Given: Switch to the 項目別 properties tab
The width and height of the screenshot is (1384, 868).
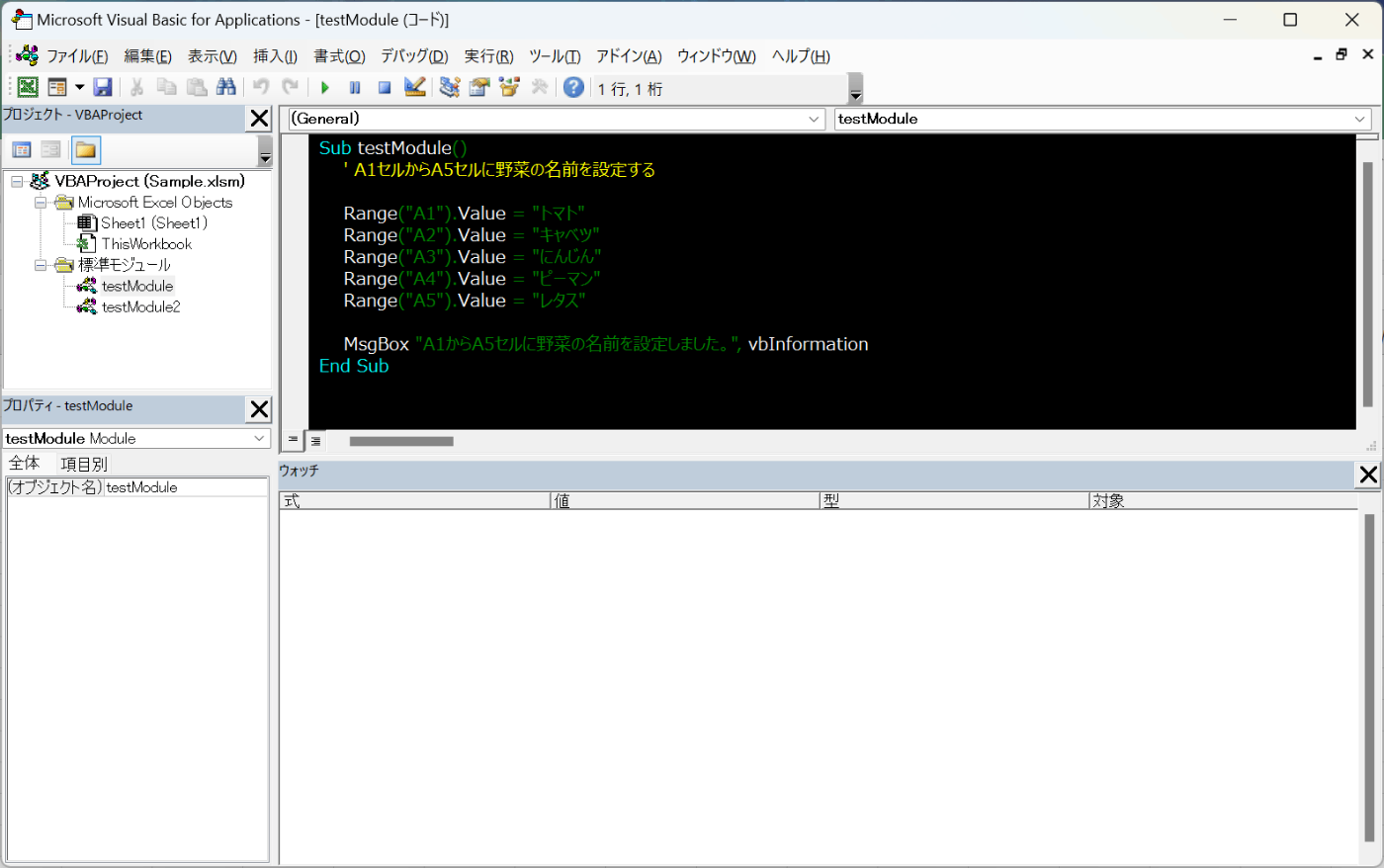Looking at the screenshot, I should [x=84, y=464].
